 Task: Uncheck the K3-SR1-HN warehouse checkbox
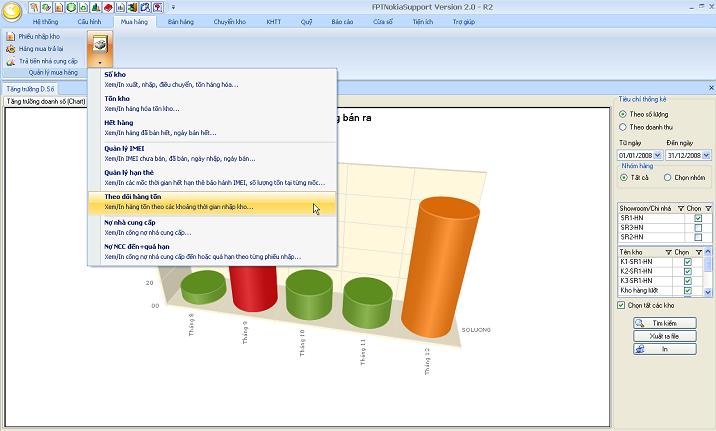coord(688,281)
